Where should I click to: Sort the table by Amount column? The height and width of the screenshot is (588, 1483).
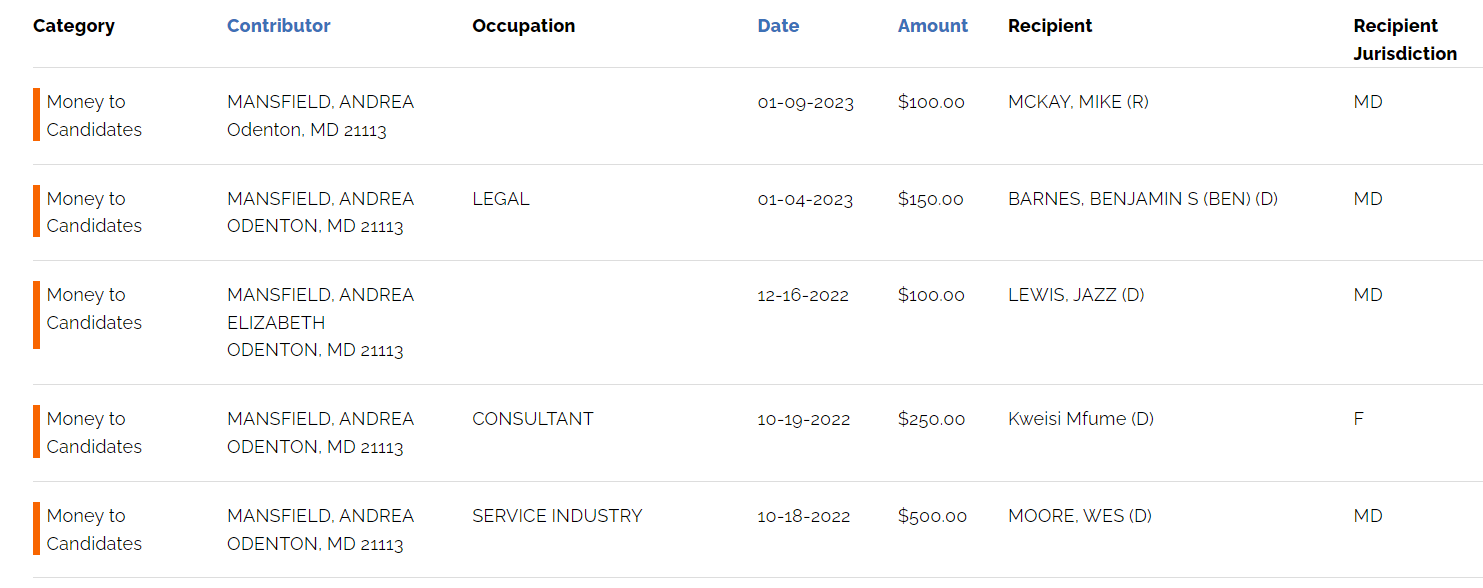[932, 26]
